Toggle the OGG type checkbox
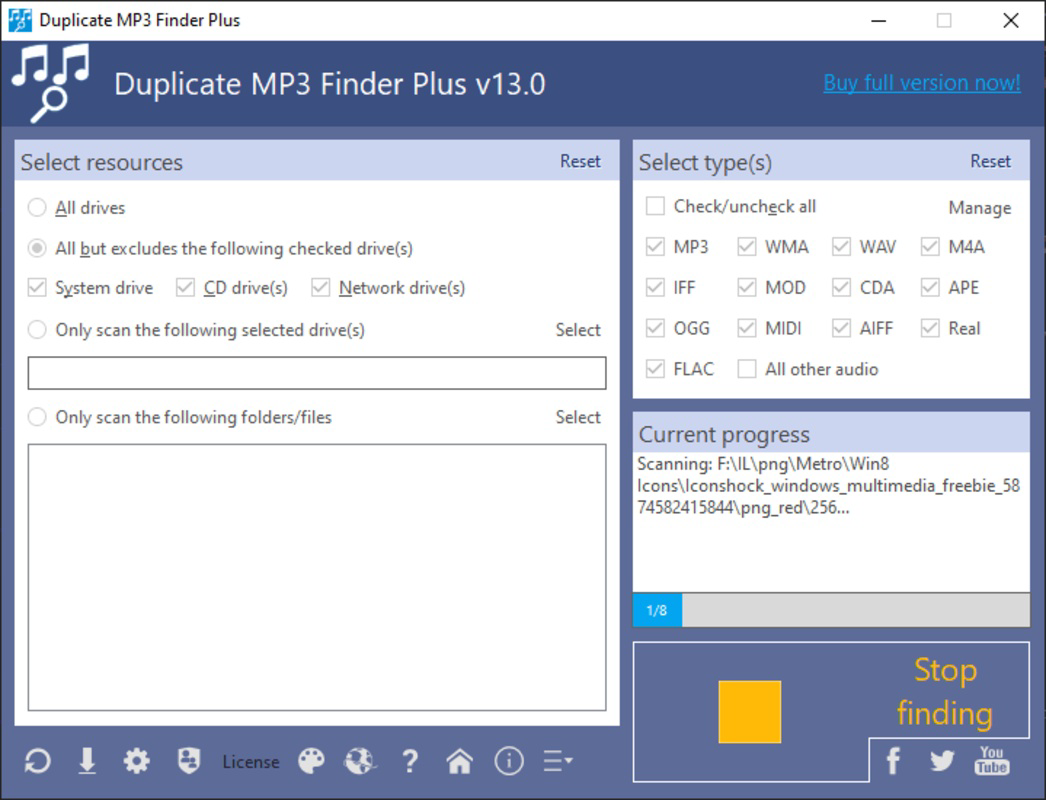 pyautogui.click(x=655, y=328)
